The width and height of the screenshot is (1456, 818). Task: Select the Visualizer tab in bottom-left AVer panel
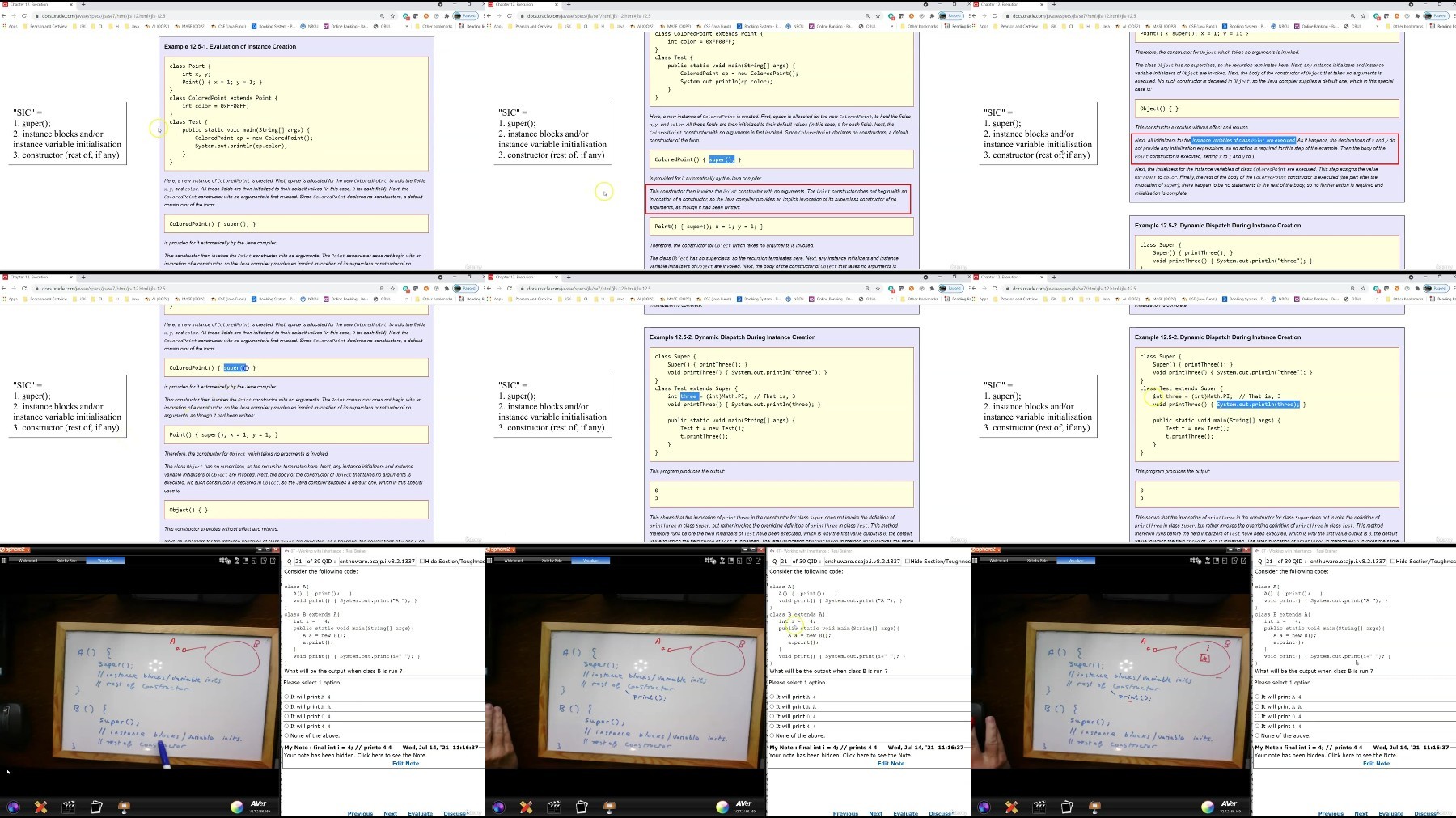tap(105, 560)
